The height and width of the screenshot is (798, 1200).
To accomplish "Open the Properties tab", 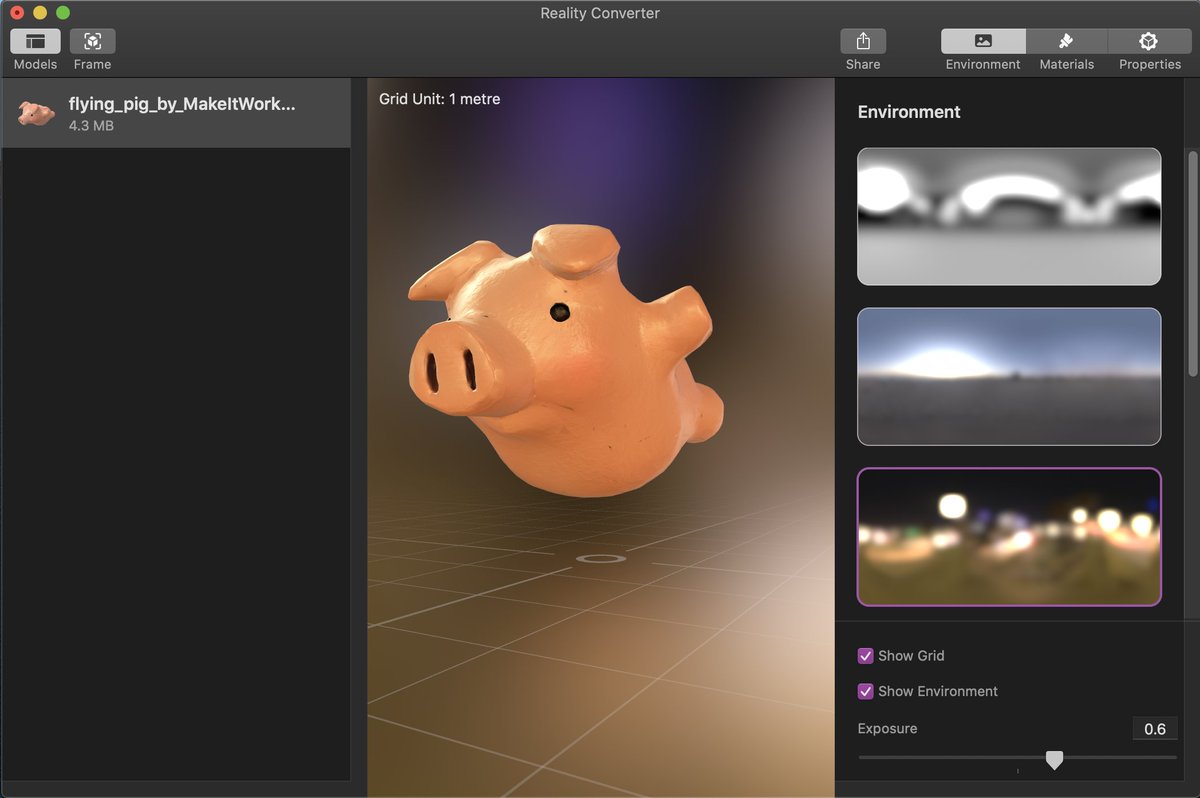I will (x=1149, y=41).
